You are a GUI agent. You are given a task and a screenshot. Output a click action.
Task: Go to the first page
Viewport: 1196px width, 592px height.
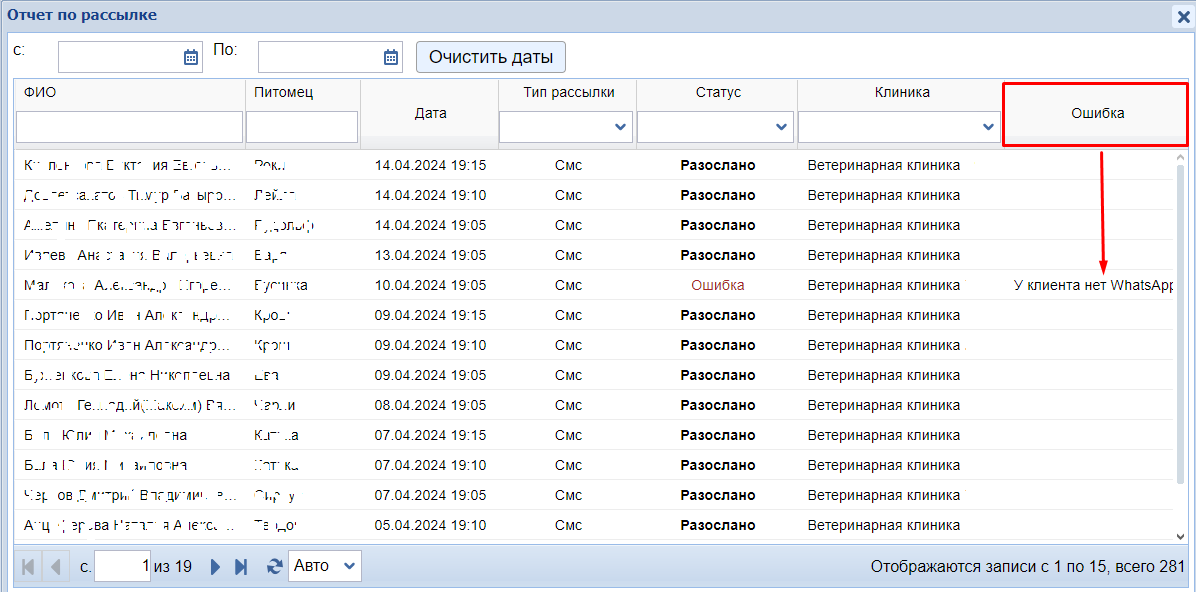pos(27,567)
